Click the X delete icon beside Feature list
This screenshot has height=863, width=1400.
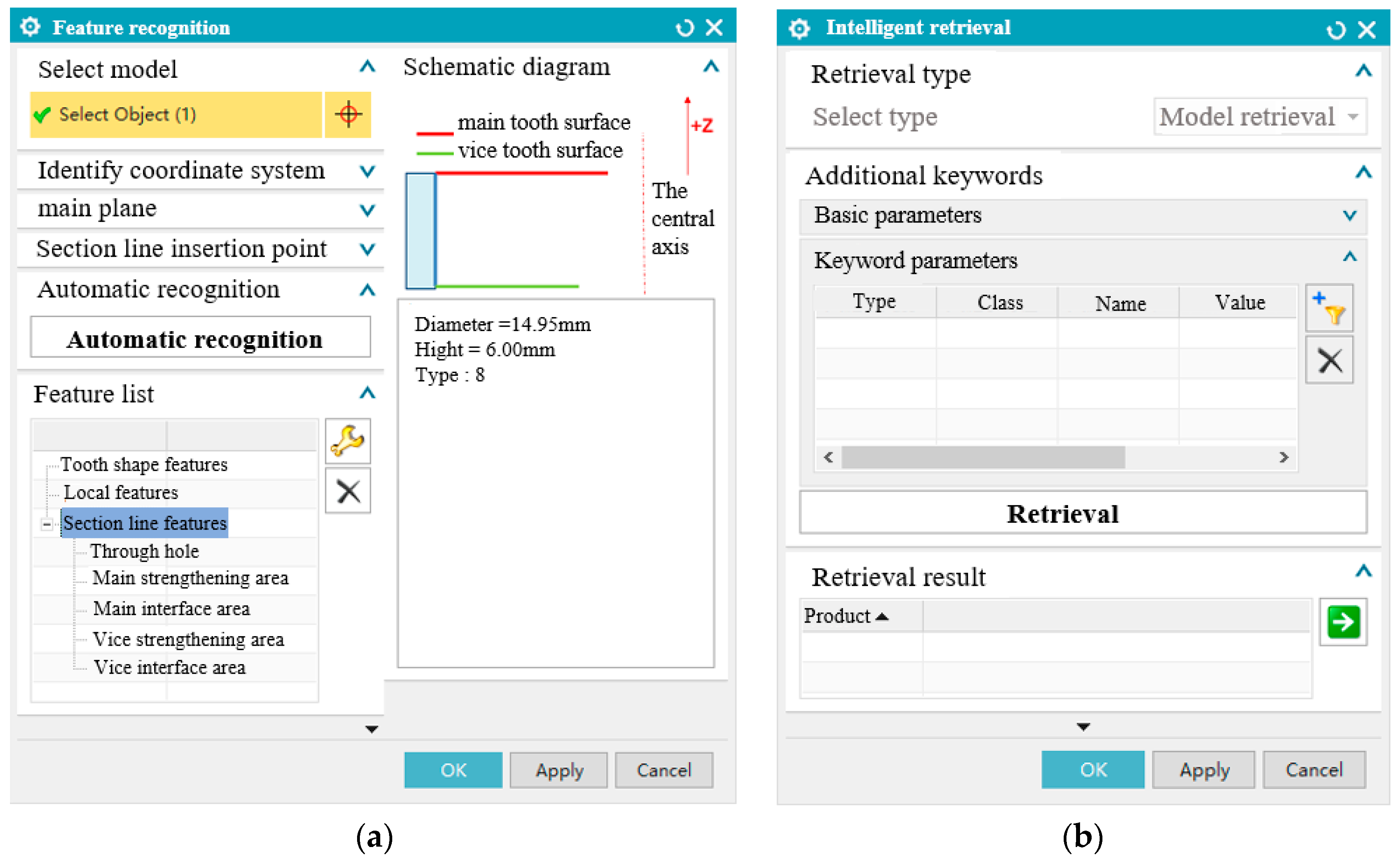348,491
